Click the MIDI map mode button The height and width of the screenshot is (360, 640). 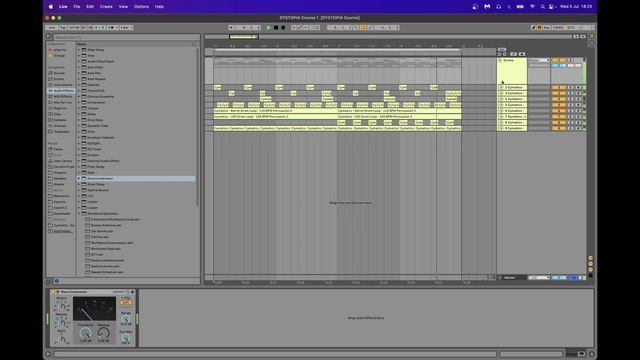tap(558, 28)
